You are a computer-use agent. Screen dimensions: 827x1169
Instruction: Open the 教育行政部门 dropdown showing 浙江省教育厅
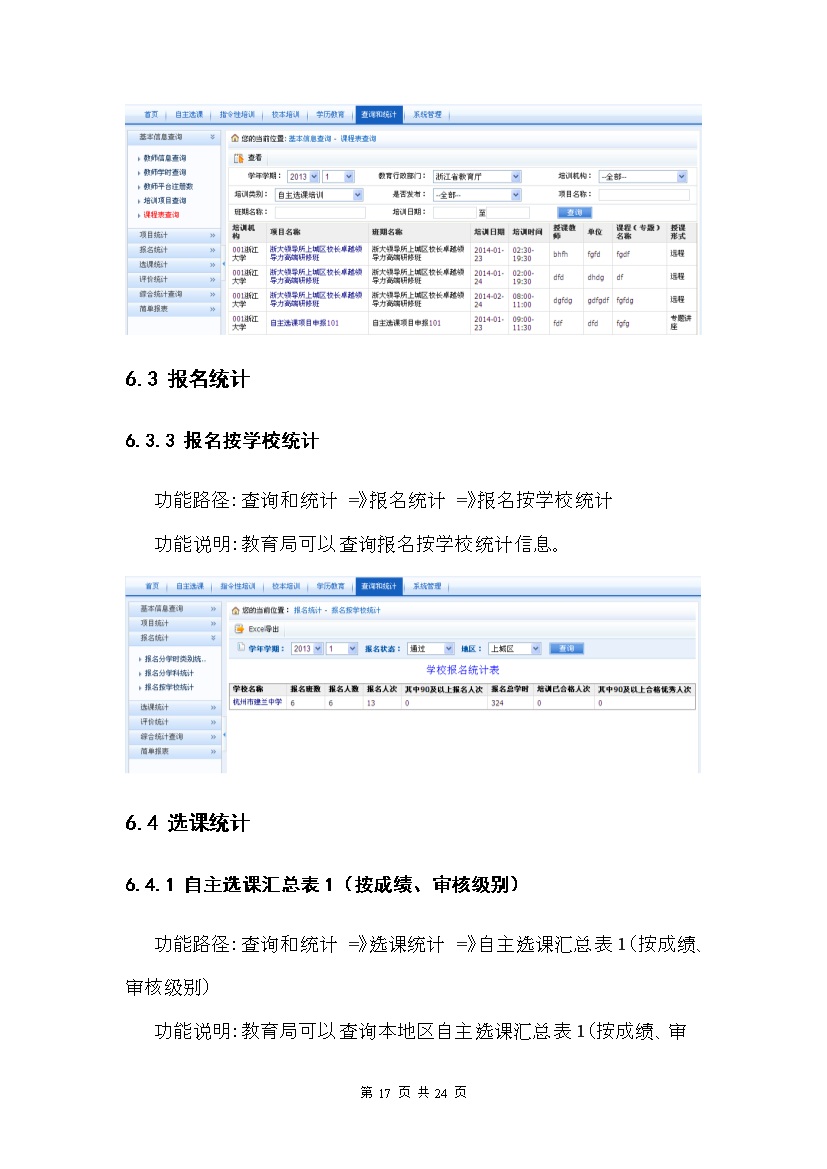coord(516,176)
